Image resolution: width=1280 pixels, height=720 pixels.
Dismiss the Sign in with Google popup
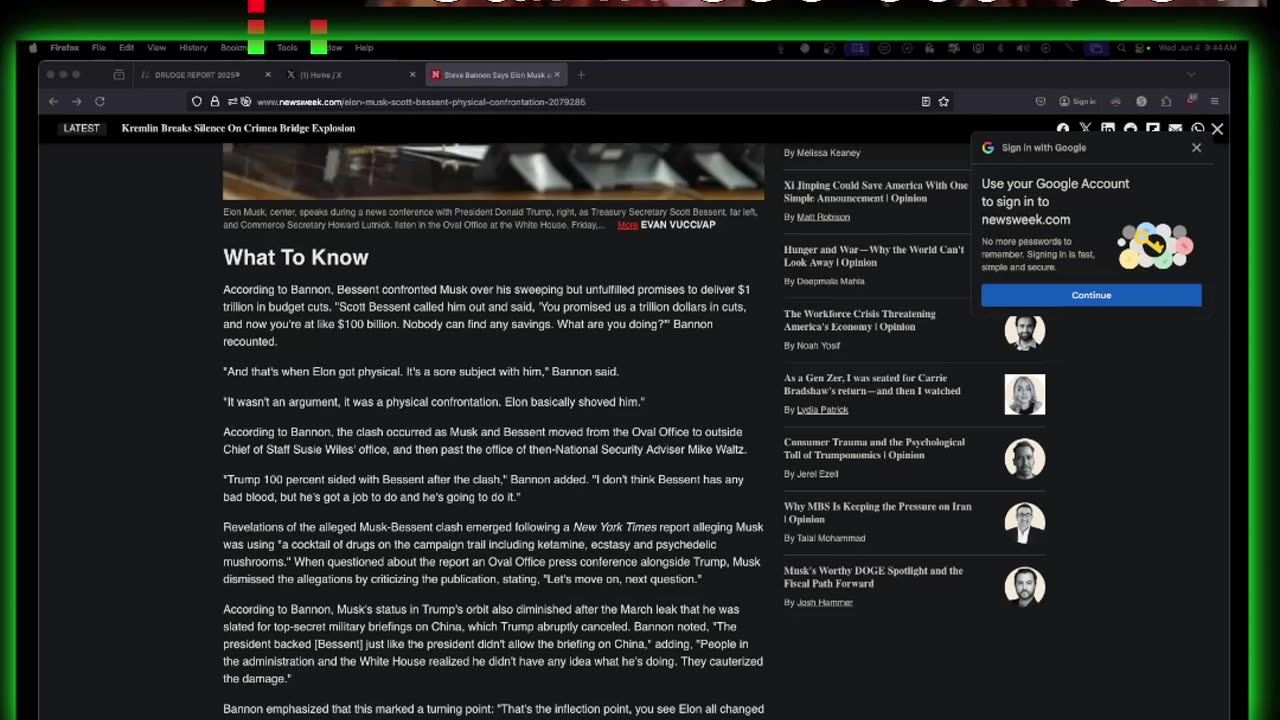(x=1196, y=147)
